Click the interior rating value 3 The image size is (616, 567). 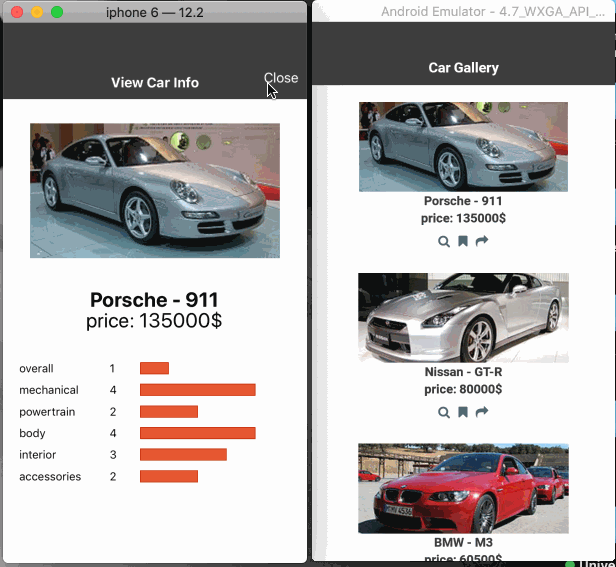click(x=113, y=455)
